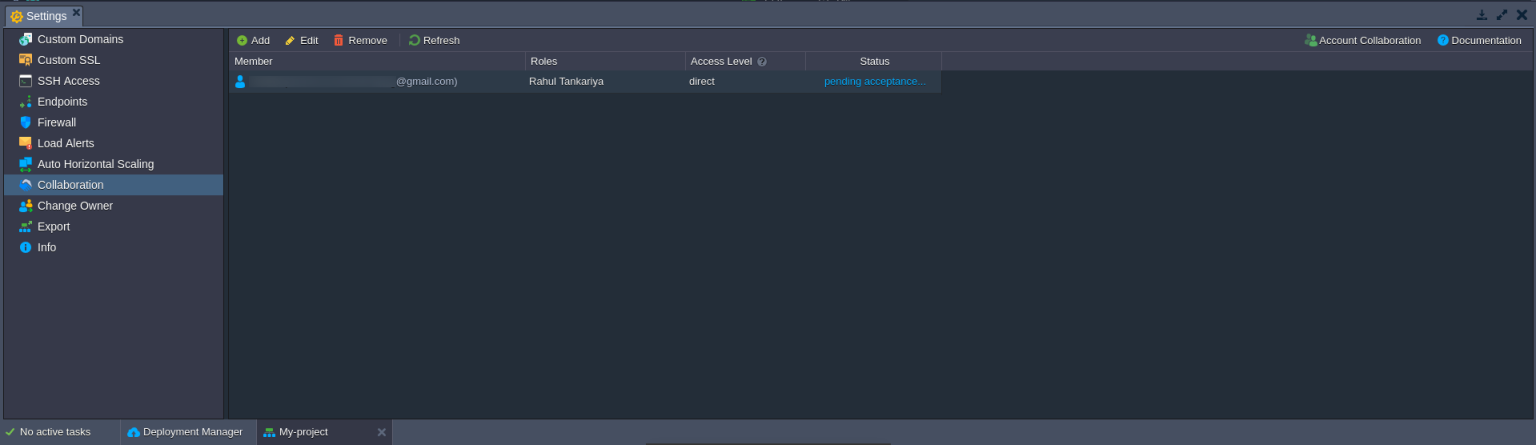
Task: Click the Collaboration icon
Action: coord(25,185)
